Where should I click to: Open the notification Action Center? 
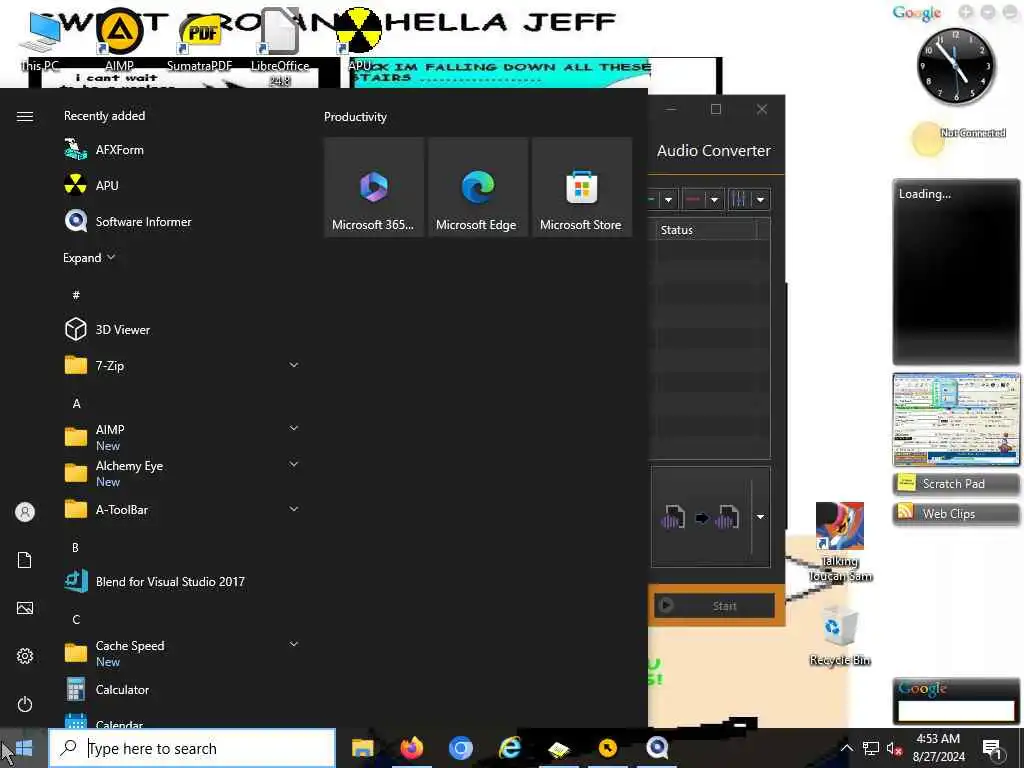tap(992, 748)
